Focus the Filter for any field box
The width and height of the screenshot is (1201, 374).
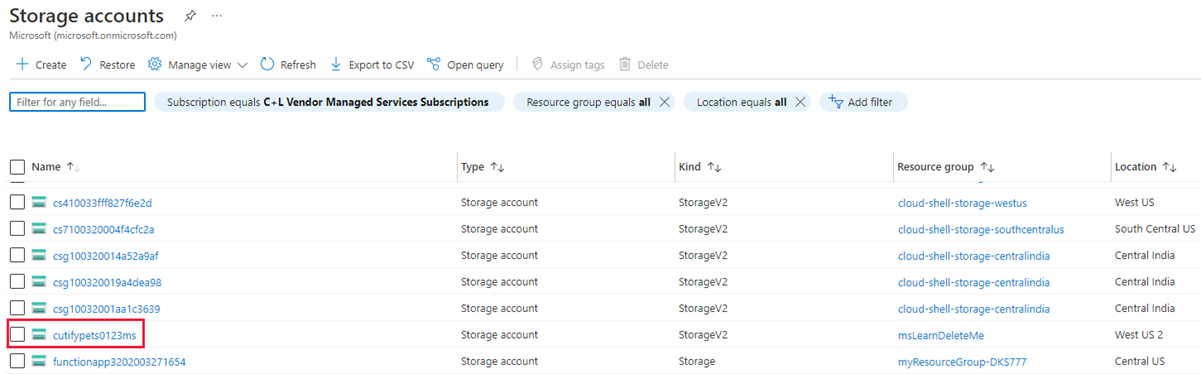click(x=77, y=102)
